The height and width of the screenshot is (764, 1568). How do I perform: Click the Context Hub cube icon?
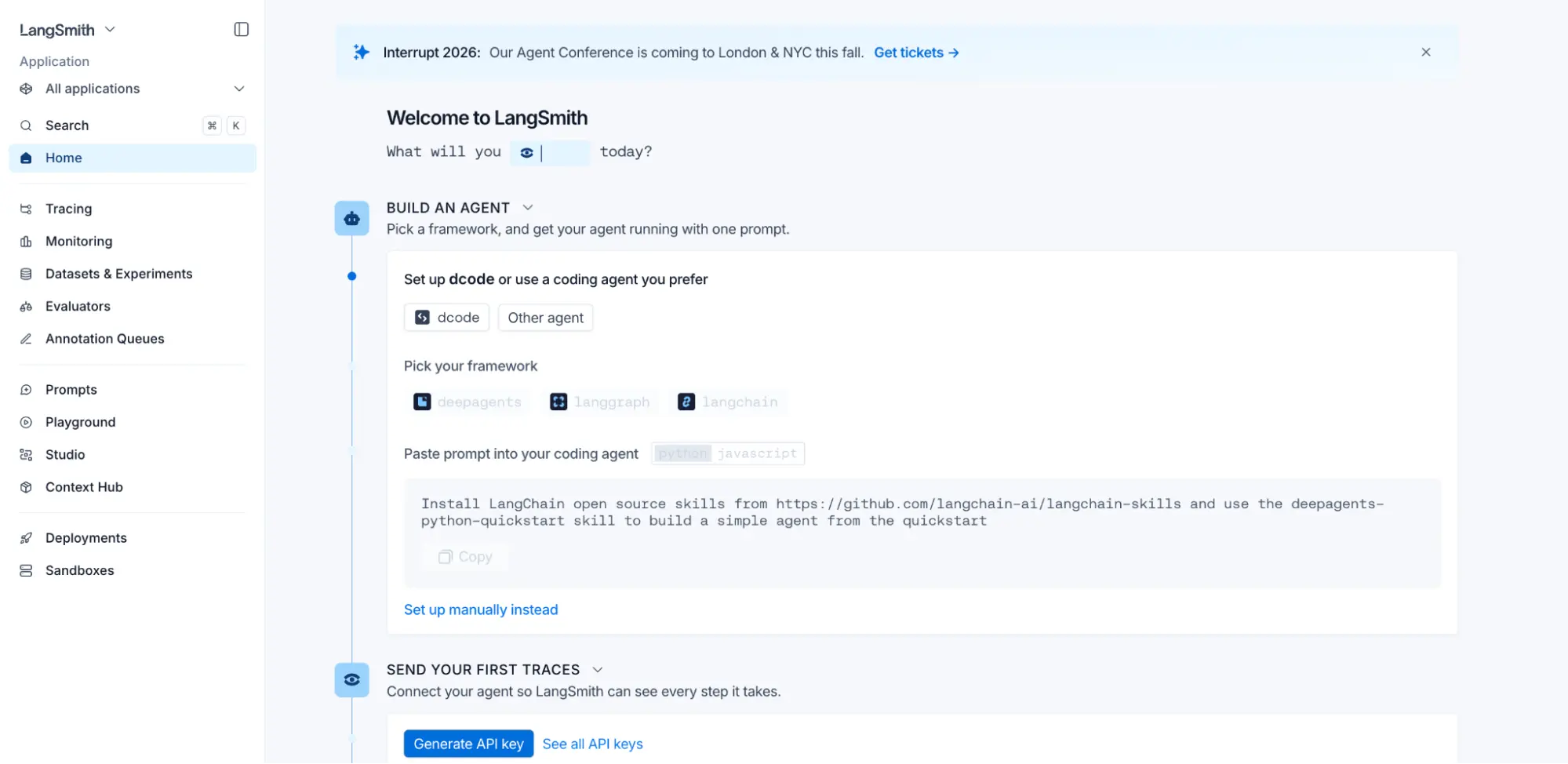pyautogui.click(x=26, y=487)
